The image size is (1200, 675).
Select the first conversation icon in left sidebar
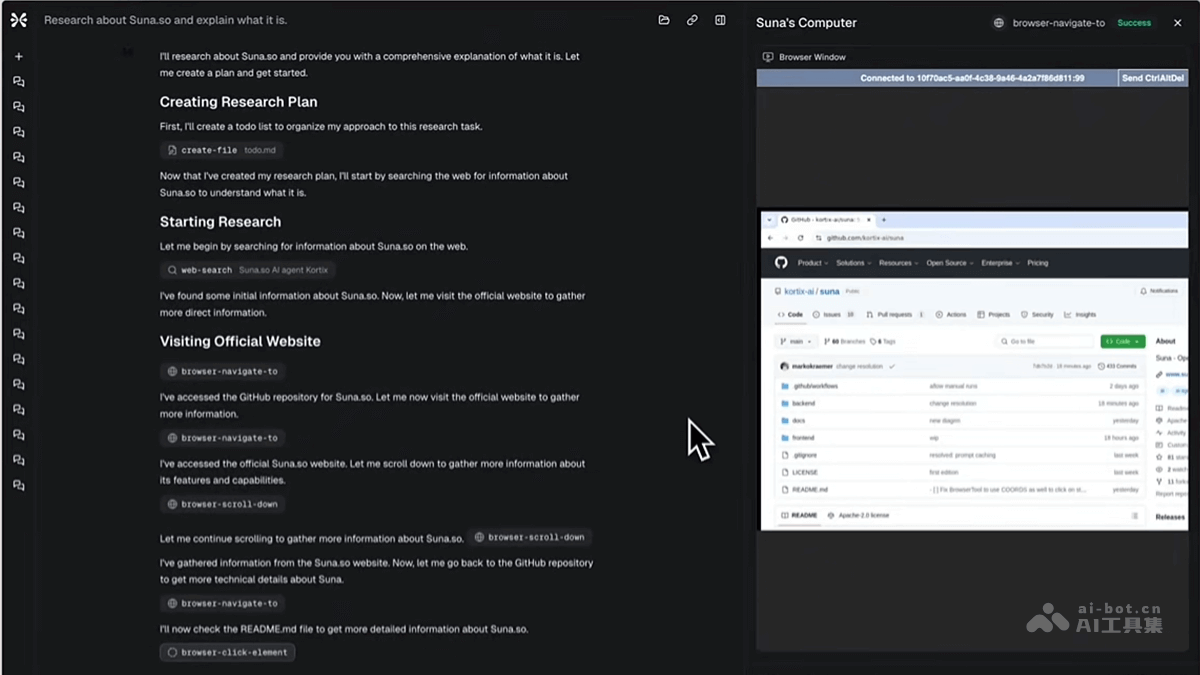click(18, 81)
